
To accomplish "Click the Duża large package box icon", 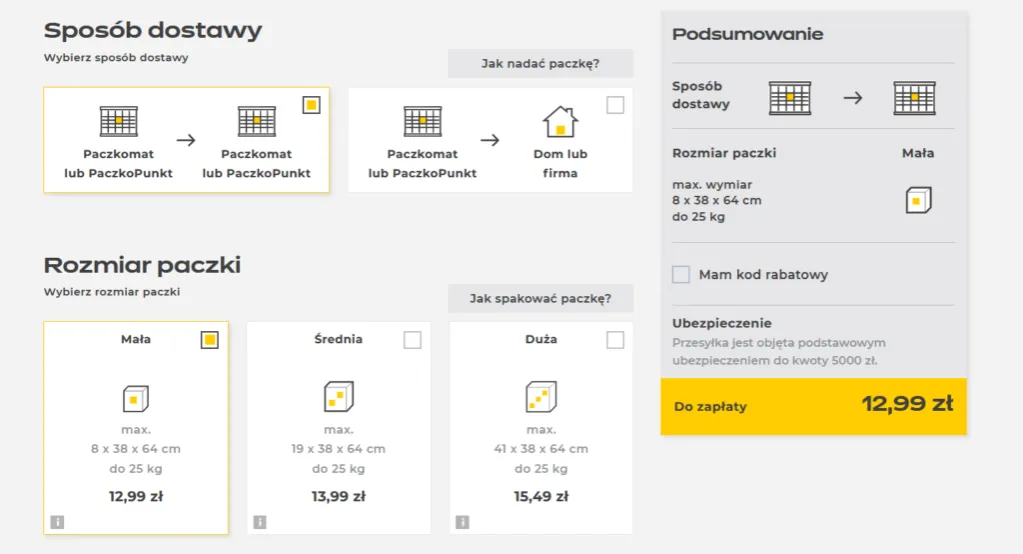I will pos(541,398).
